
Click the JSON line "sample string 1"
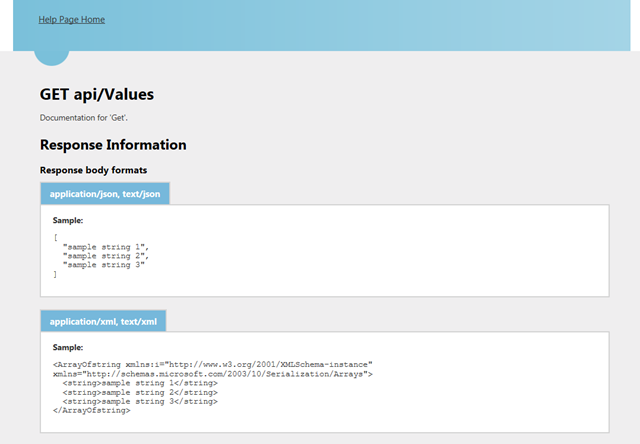click(106, 247)
